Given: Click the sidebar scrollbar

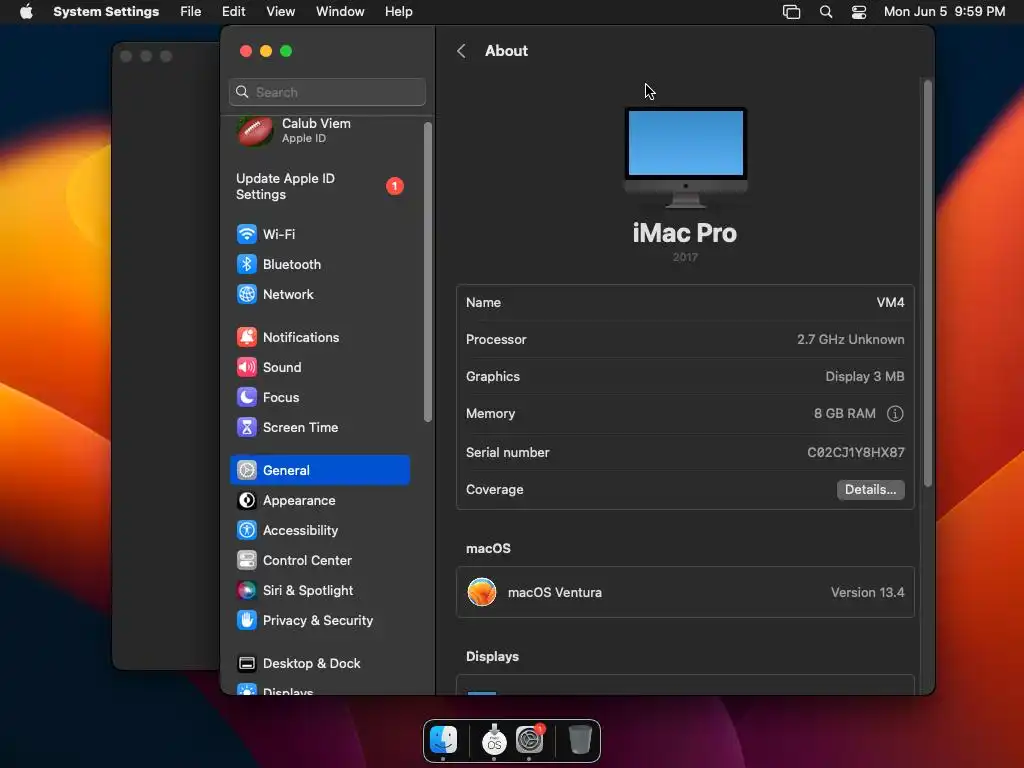Looking at the screenshot, I should pyautogui.click(x=428, y=272).
